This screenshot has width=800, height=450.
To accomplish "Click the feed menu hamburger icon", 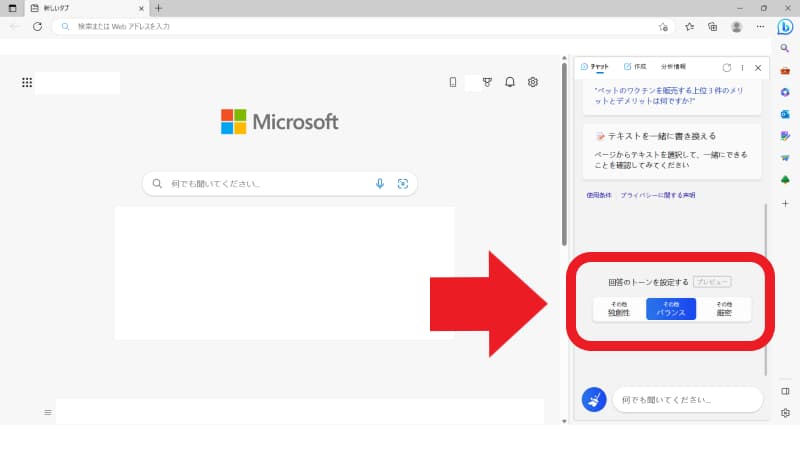I will 48,412.
